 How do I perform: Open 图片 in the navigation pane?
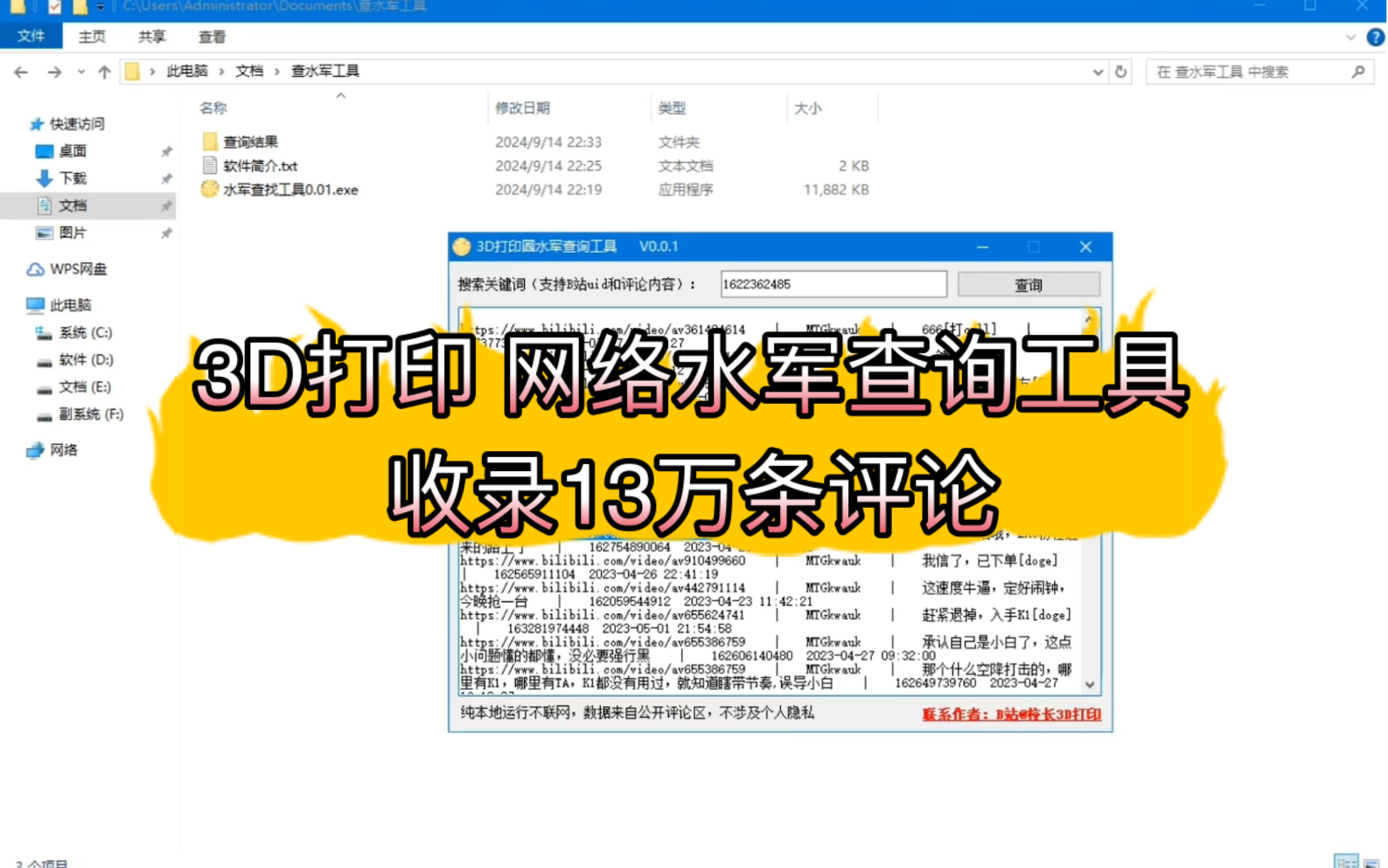tap(73, 233)
